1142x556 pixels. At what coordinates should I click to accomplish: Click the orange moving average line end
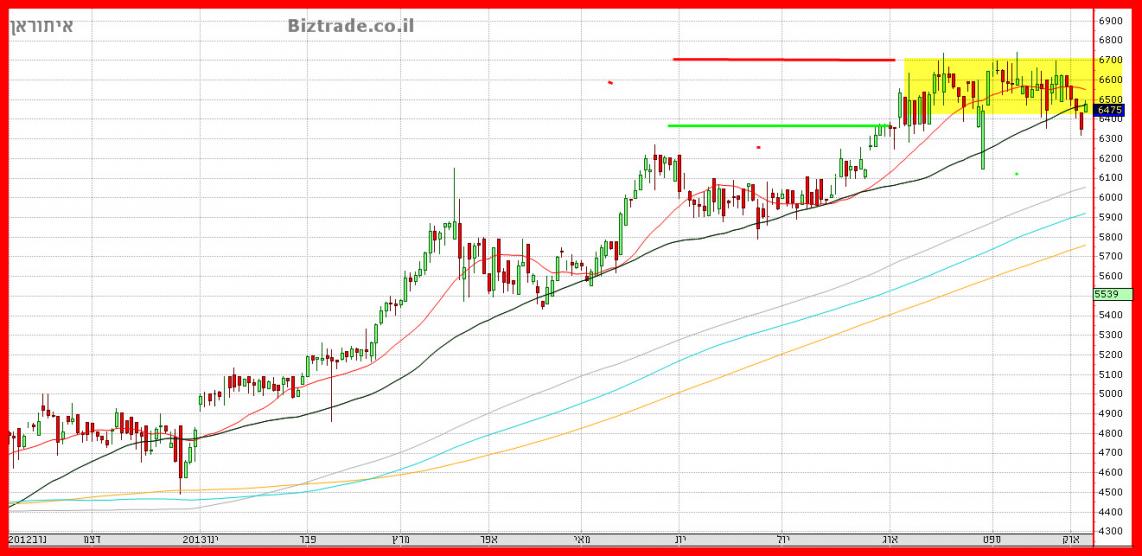[x=1083, y=246]
